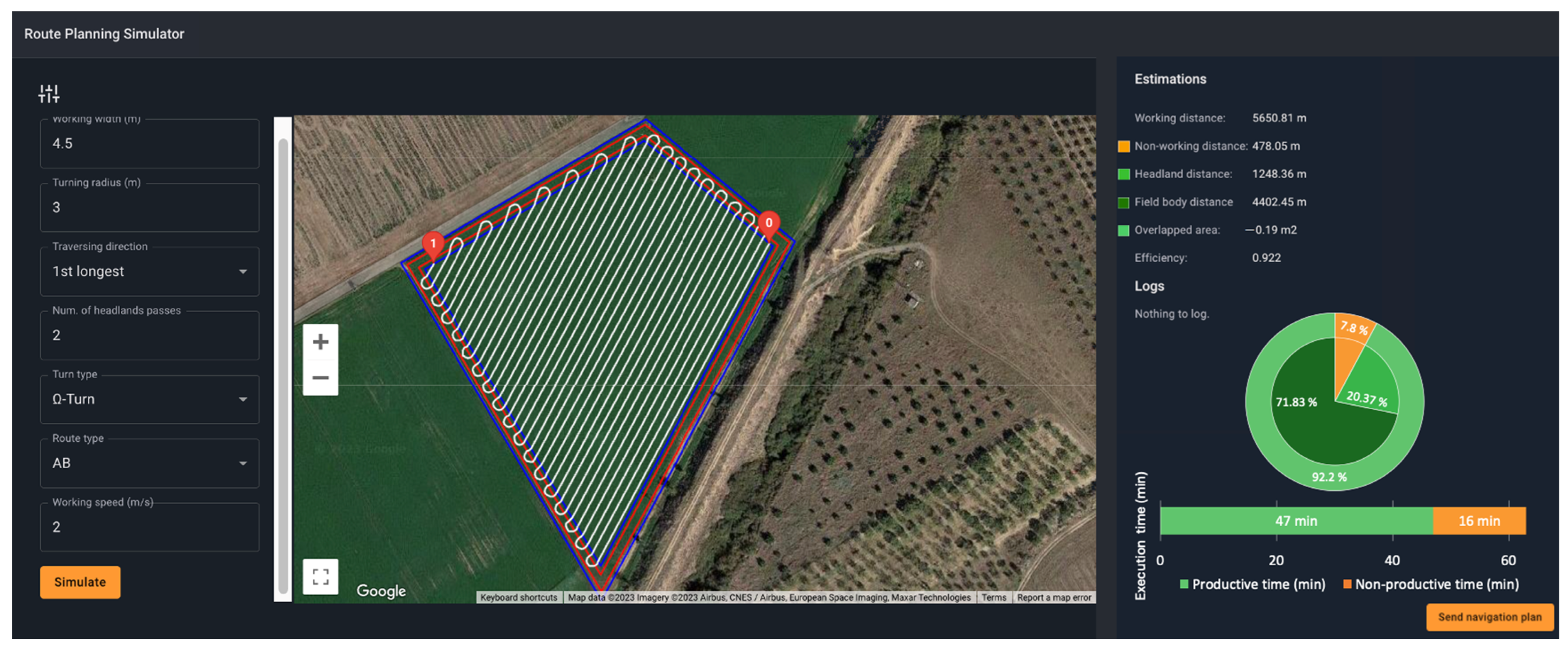
Task: Zoom out on the map
Action: [320, 378]
